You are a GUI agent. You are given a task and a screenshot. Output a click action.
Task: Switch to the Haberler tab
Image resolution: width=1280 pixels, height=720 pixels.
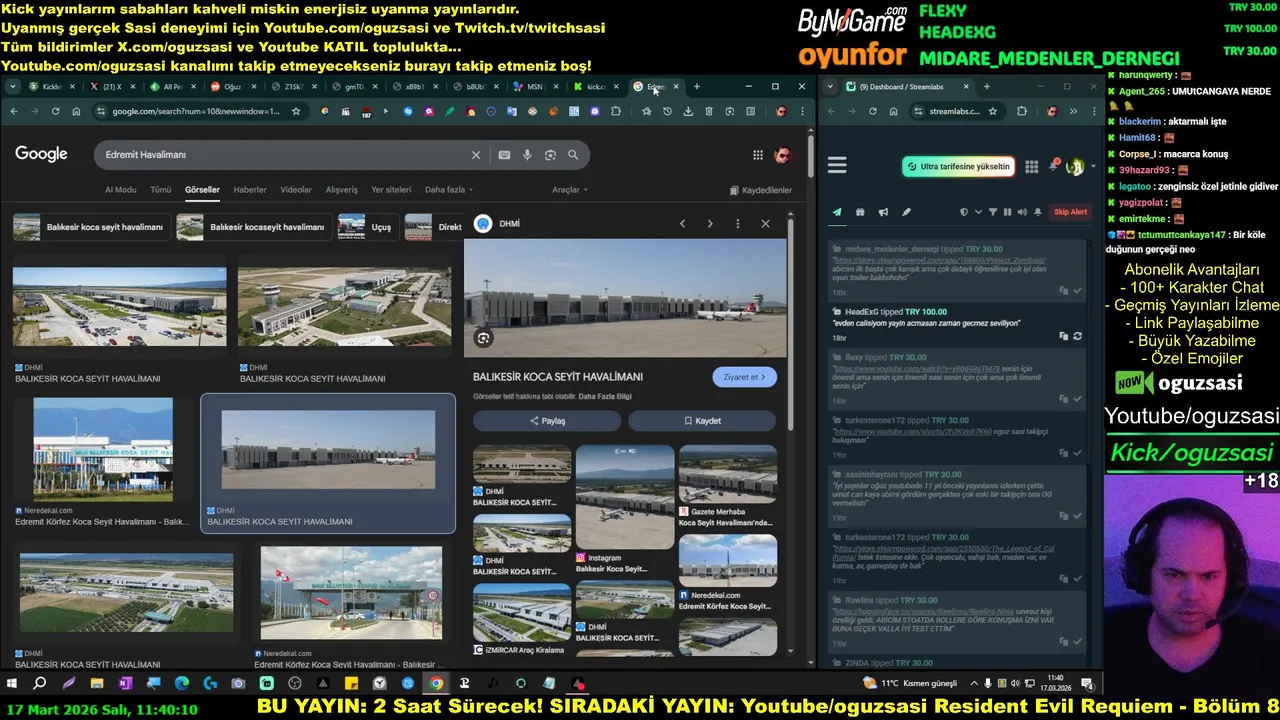point(250,190)
